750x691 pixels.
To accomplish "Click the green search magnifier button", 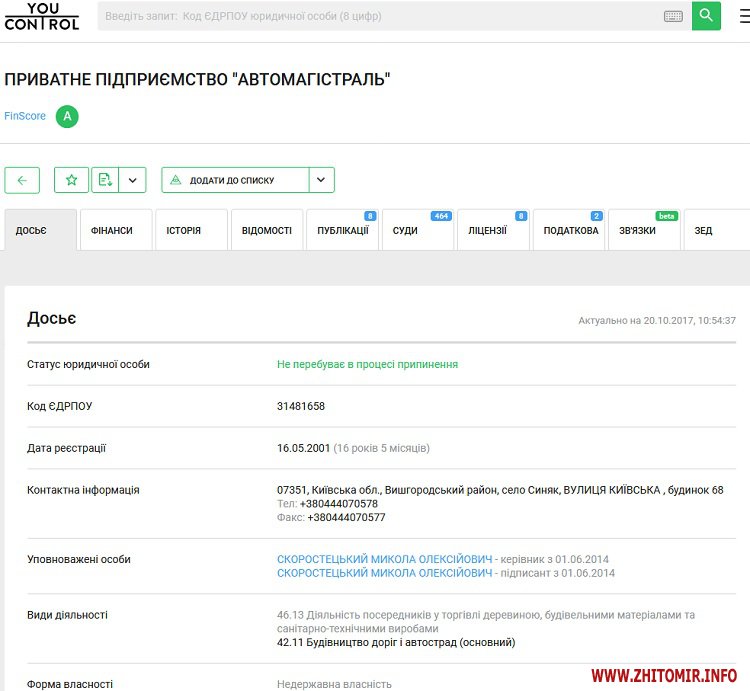I will (706, 16).
